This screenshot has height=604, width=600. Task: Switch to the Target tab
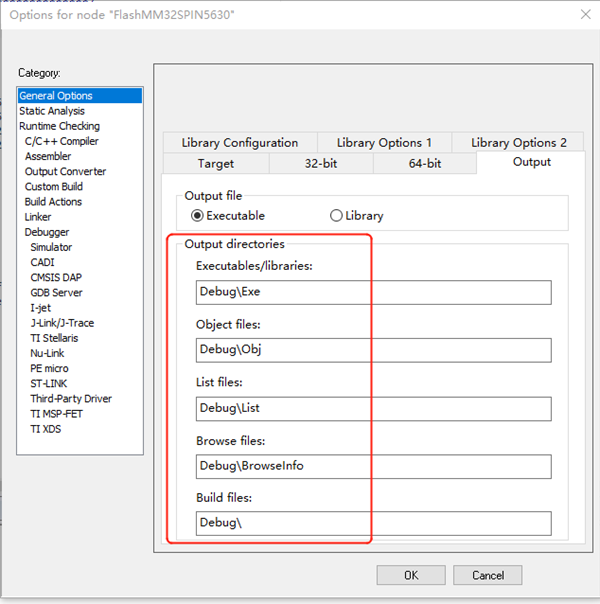215,163
